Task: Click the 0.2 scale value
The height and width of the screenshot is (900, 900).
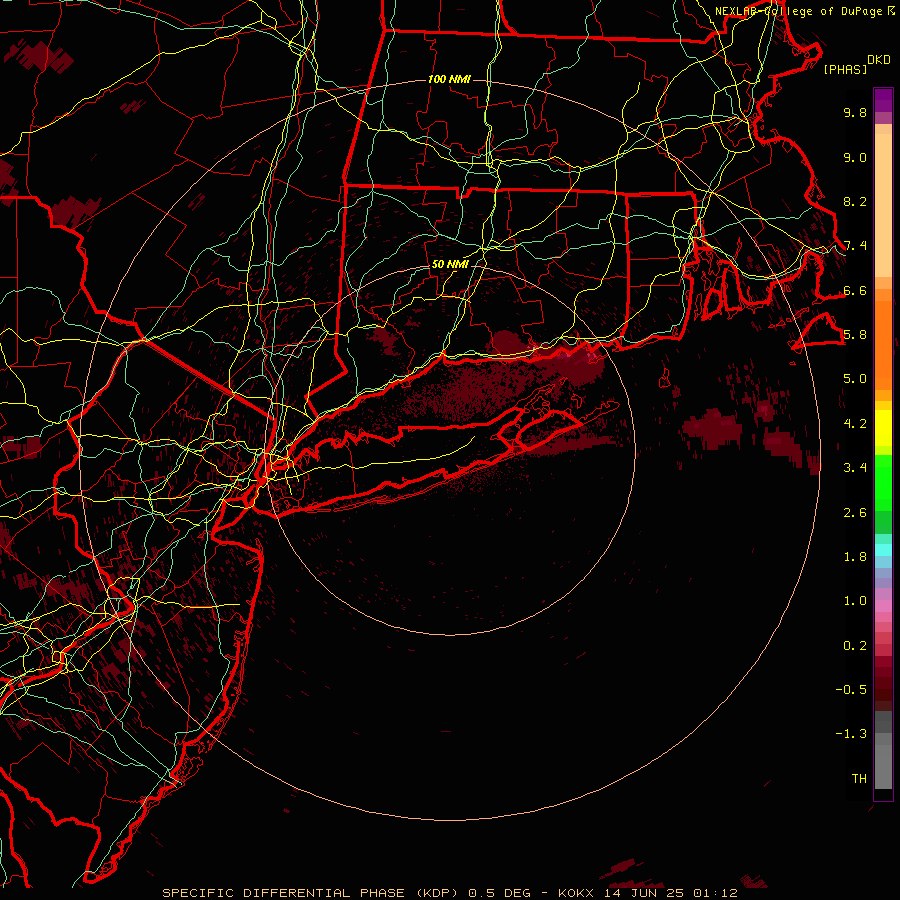Action: [855, 645]
